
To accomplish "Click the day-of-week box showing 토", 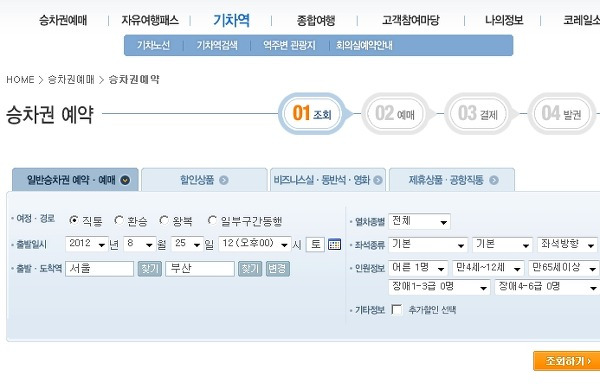I will click(315, 244).
